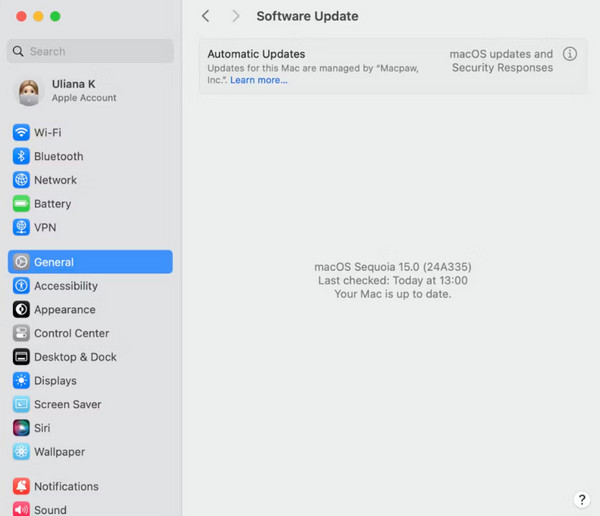Open the Accessibility label
Screen dimensions: 600x516
click(66, 286)
